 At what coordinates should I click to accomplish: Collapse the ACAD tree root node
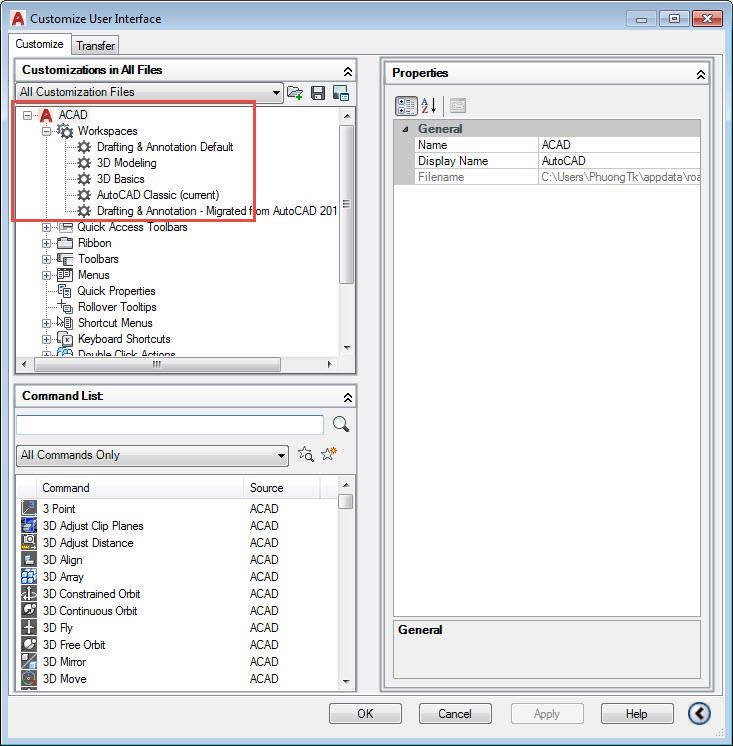28,115
